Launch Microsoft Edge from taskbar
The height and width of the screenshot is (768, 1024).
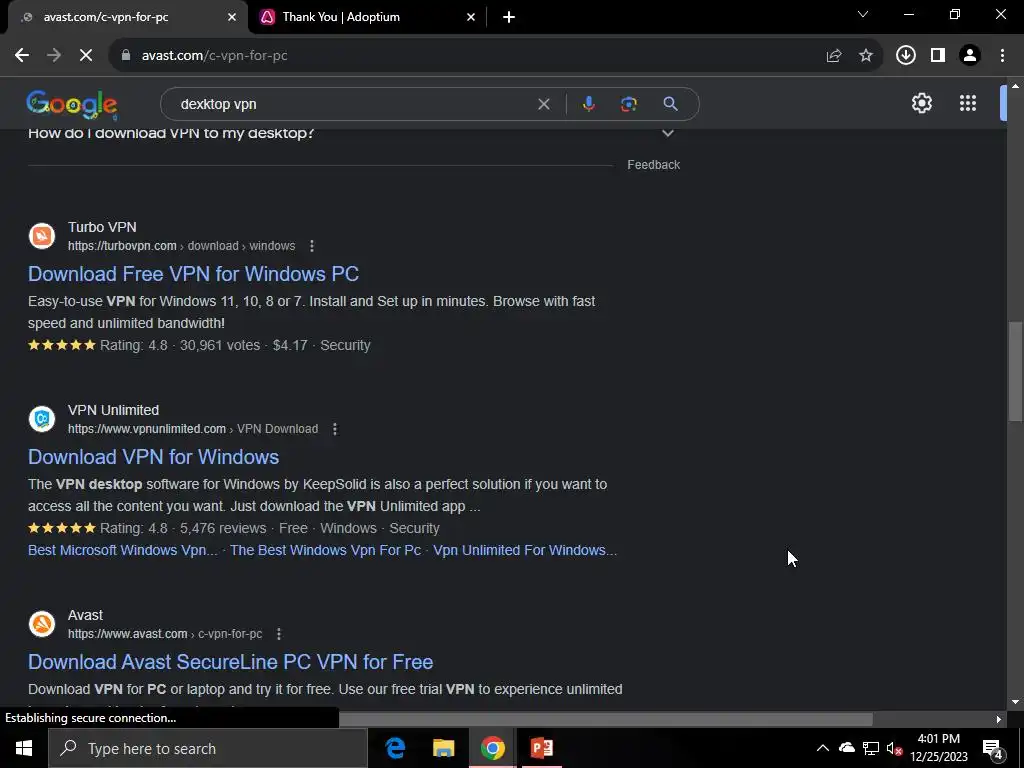tap(395, 748)
